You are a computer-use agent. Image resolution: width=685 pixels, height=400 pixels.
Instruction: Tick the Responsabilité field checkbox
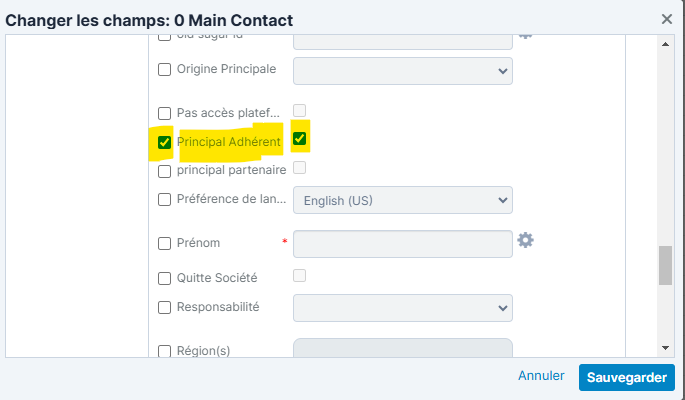[165, 307]
